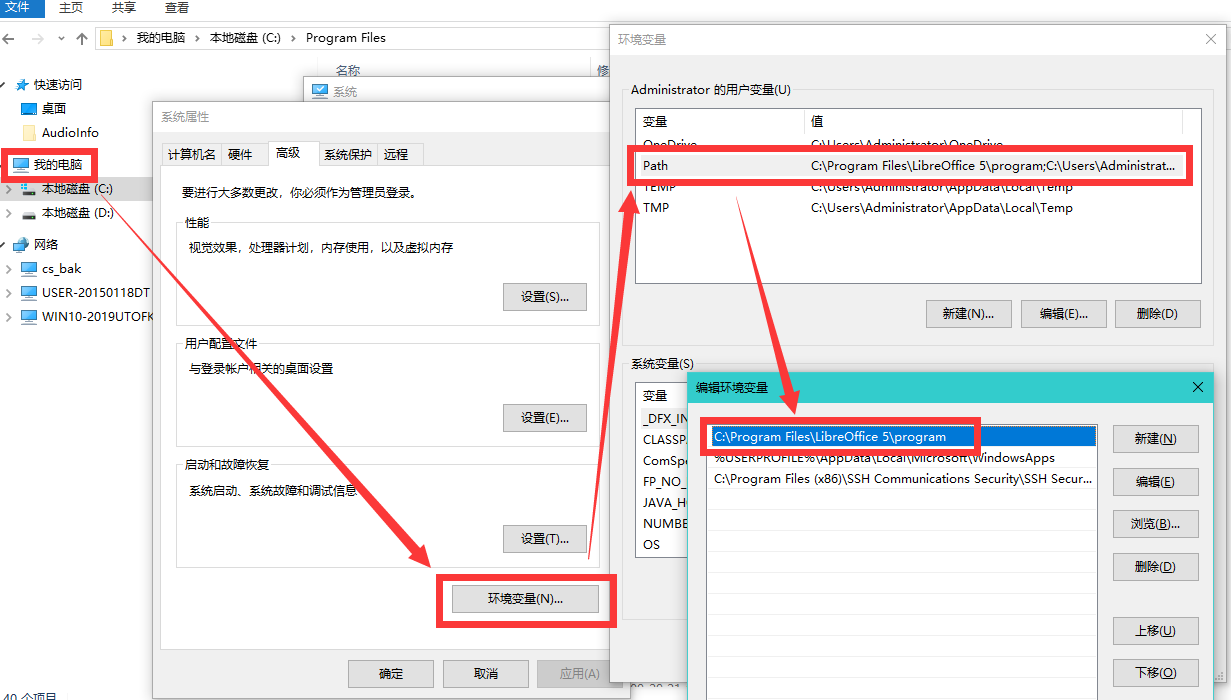The width and height of the screenshot is (1231, 700).
Task: Click the USER-20150118DT network computer icon
Action: coord(29,293)
